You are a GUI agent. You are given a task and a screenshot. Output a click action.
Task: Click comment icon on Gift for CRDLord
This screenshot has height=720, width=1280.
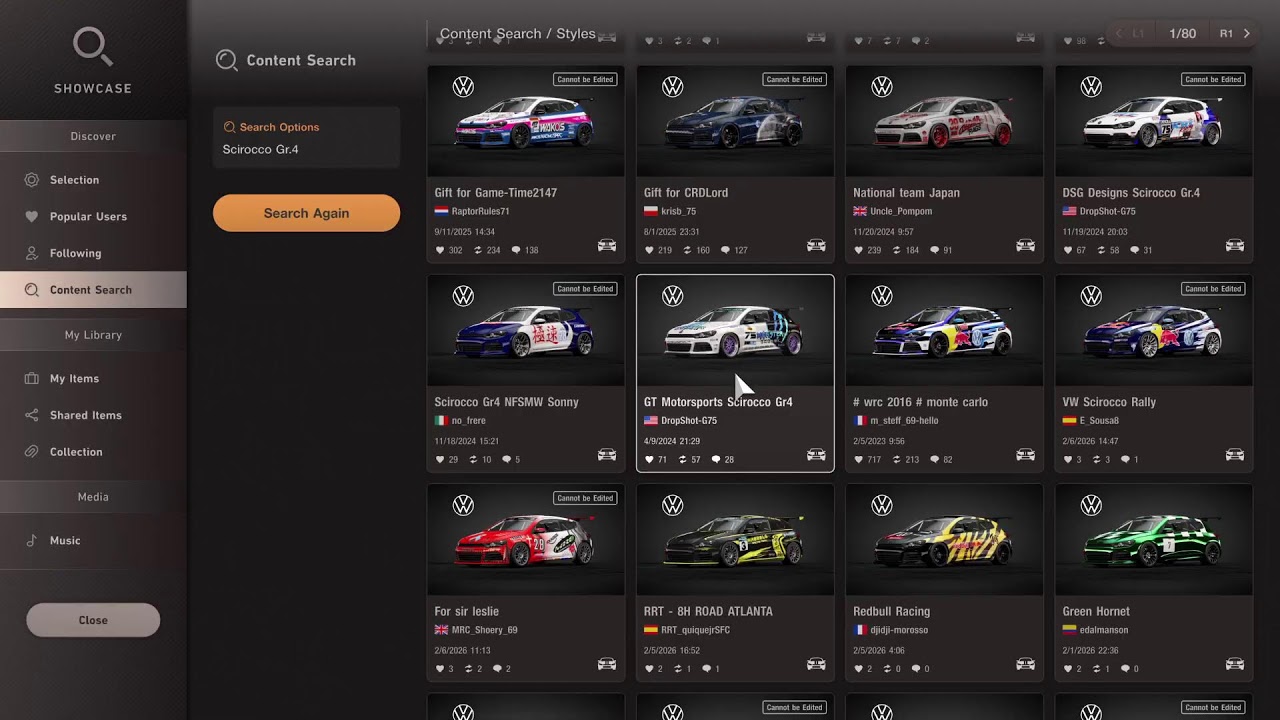coord(725,250)
